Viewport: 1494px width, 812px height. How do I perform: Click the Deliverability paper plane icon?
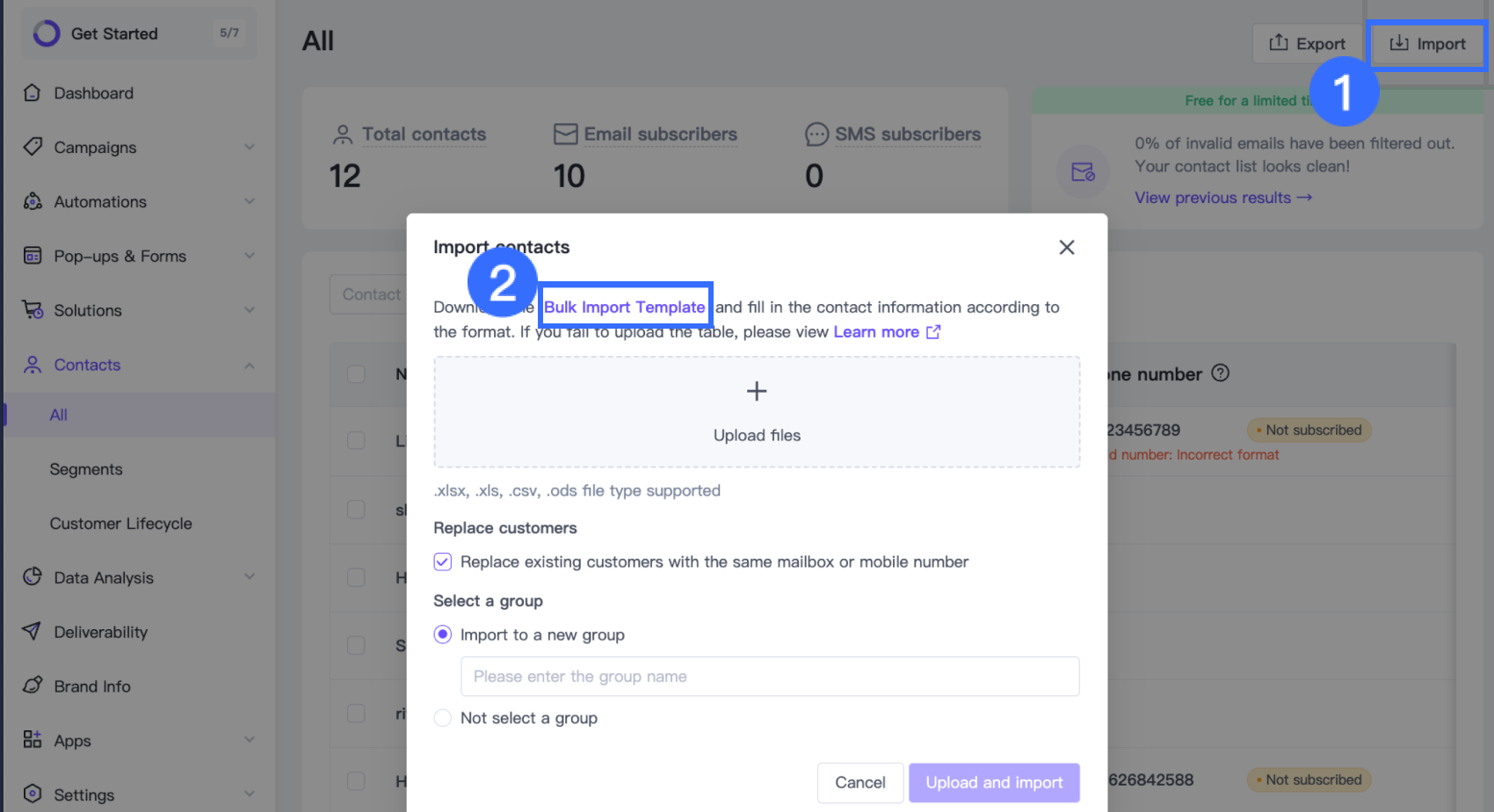[33, 631]
